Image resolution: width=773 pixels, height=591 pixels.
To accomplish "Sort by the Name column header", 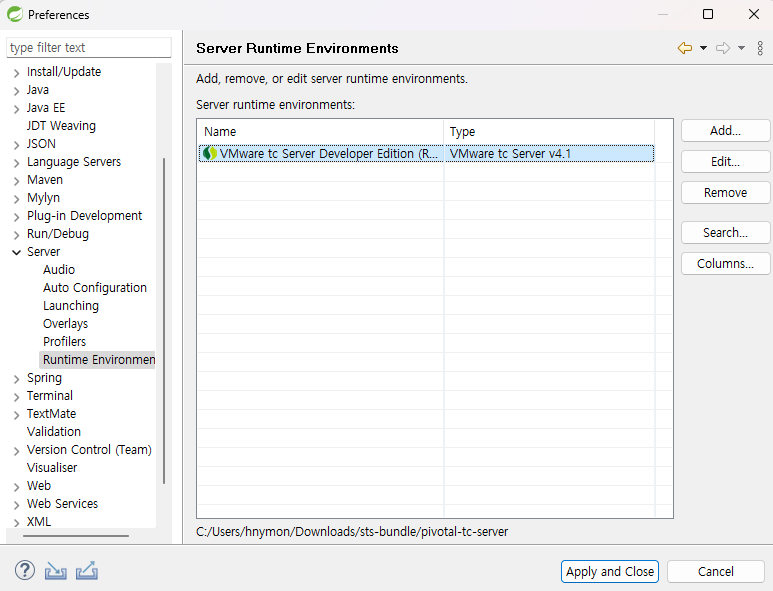I will pos(320,132).
